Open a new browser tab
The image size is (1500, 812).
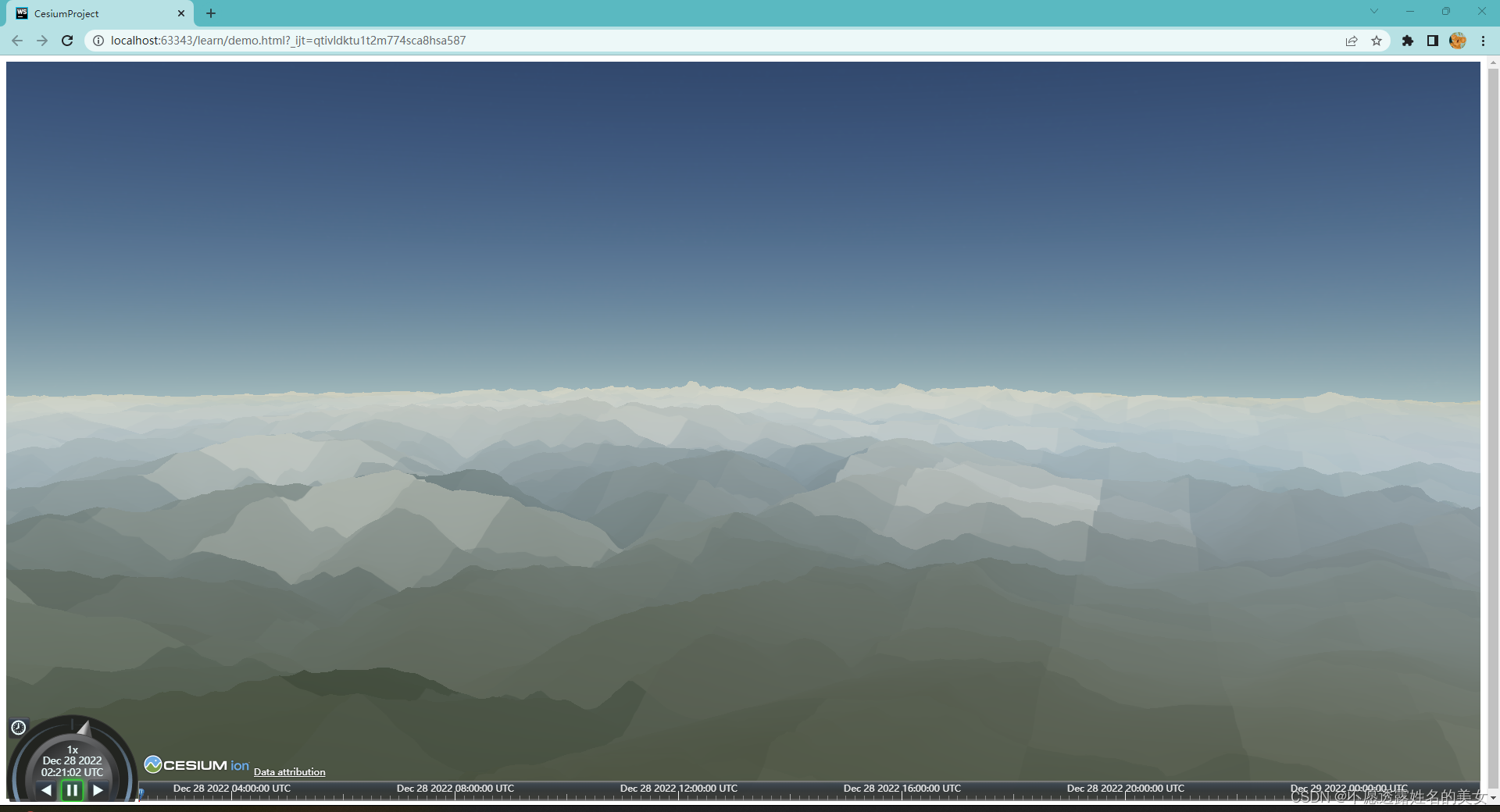click(x=211, y=13)
